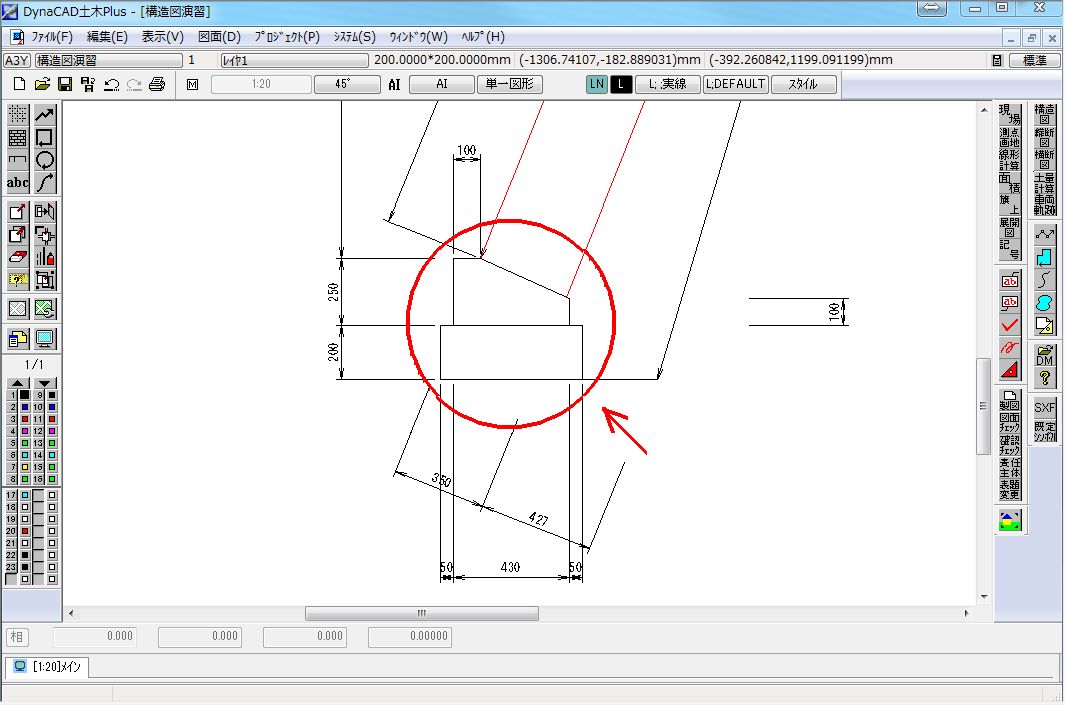Open the ウィンドウ(W) menu
Image resolution: width=1065 pixels, height=705 pixels.
418,37
